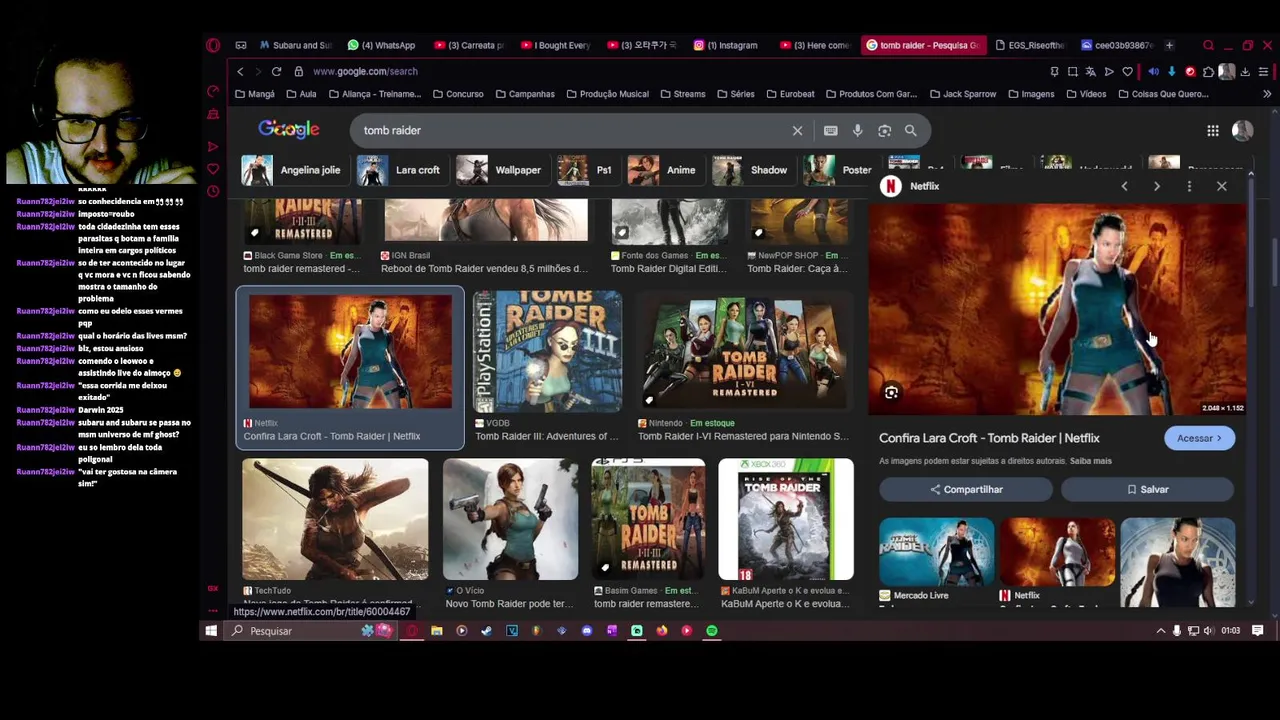Open Tomb Raider III PlayStation cover thumbnail
1280x720 pixels.
click(546, 352)
